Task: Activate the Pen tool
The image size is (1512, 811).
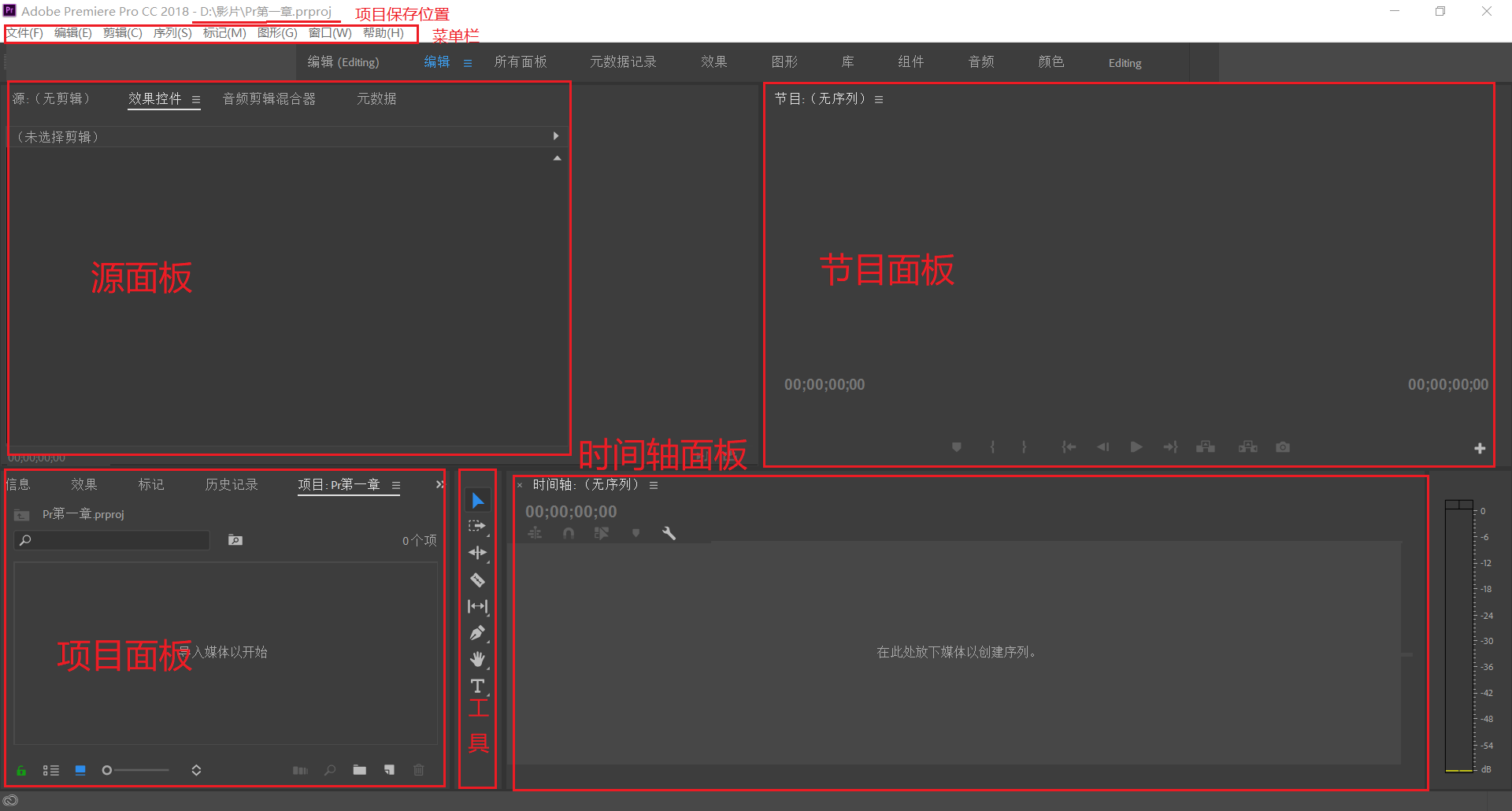Action: [478, 633]
